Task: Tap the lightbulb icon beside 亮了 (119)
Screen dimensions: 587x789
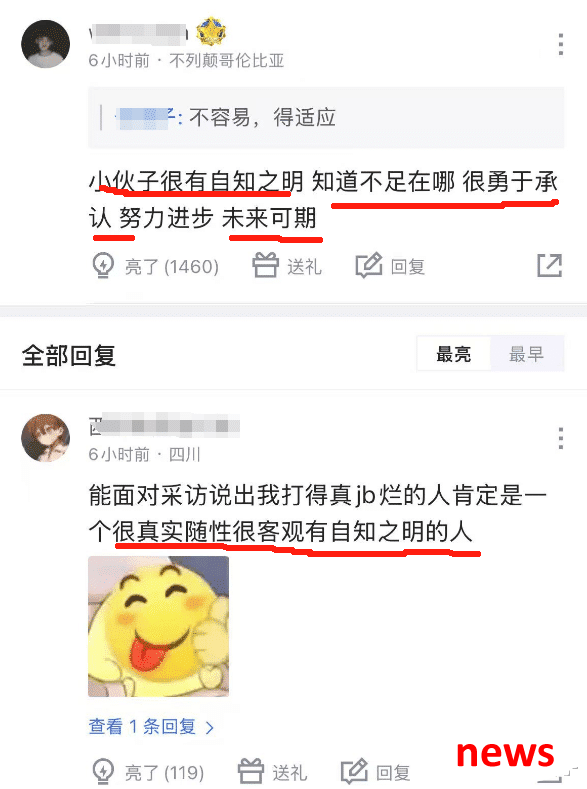Action: [103, 771]
